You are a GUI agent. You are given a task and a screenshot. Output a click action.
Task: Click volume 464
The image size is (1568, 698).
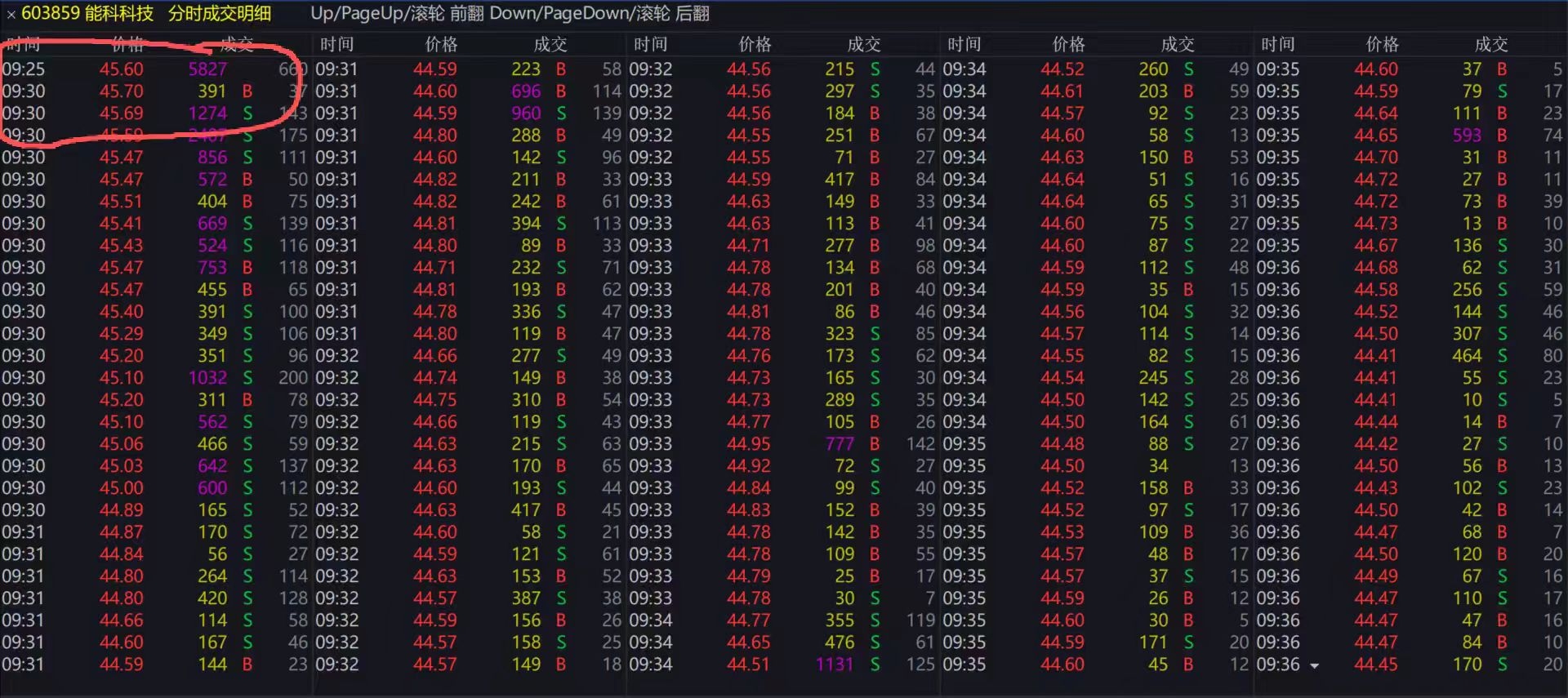1467,356
